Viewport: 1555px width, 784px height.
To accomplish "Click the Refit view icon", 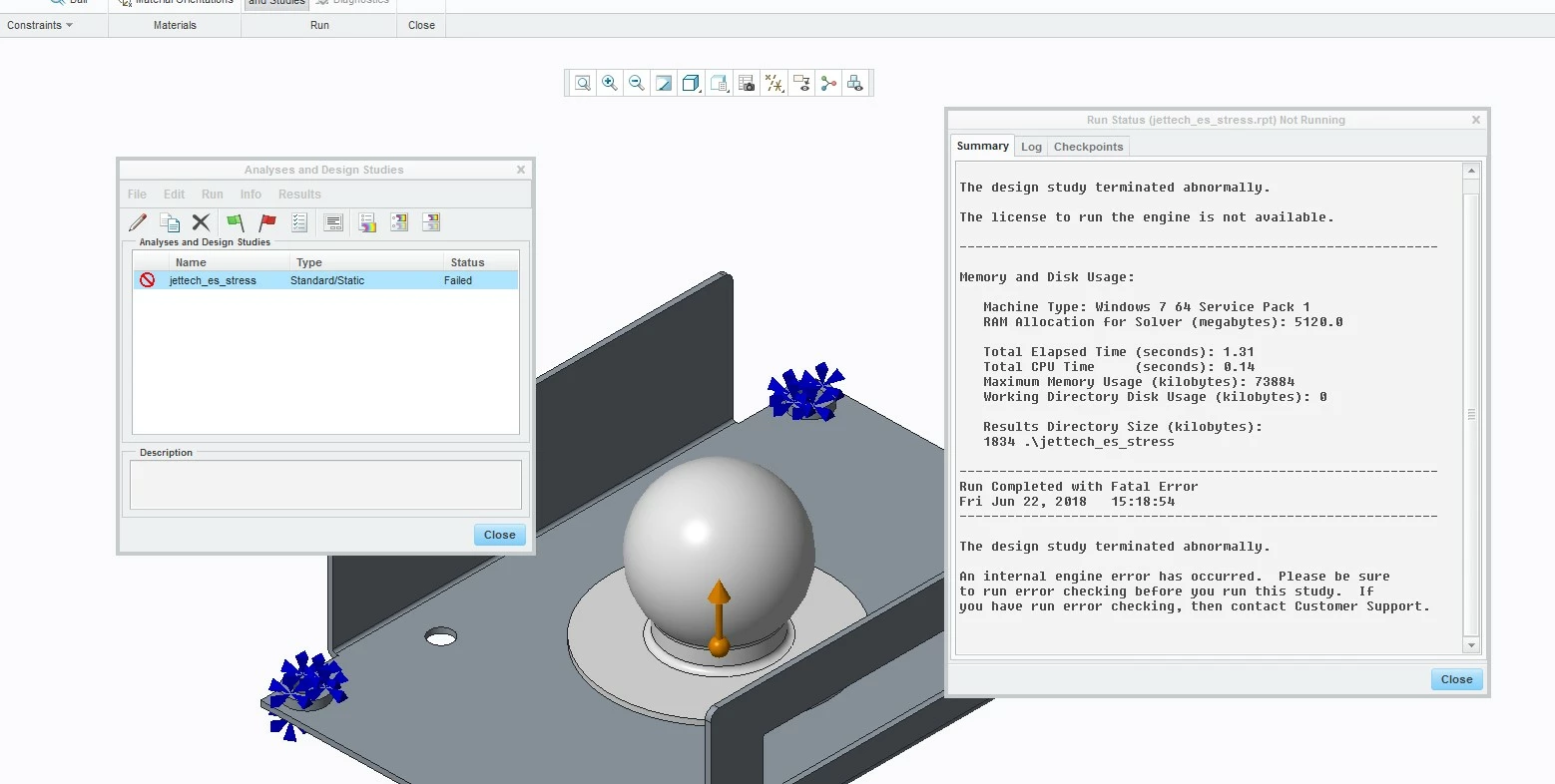I will click(583, 83).
